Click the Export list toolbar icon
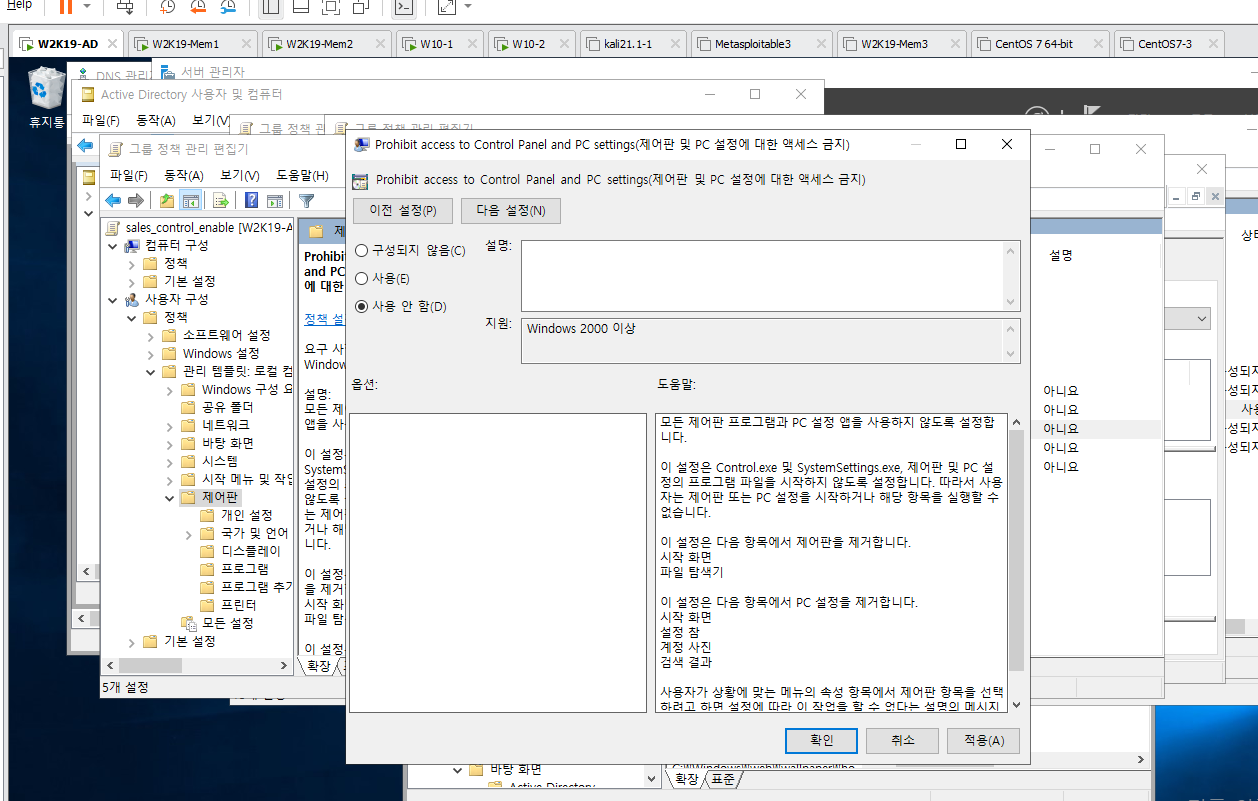 pos(221,200)
